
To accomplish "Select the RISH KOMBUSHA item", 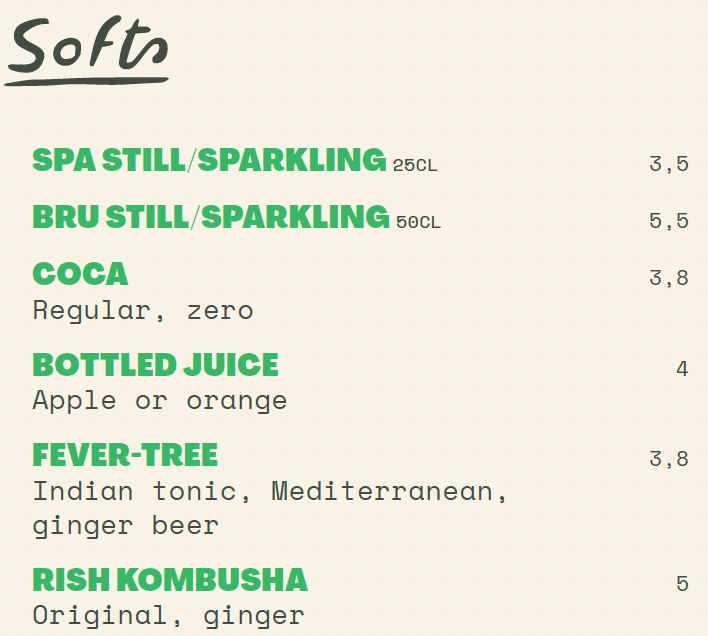I will (170, 580).
